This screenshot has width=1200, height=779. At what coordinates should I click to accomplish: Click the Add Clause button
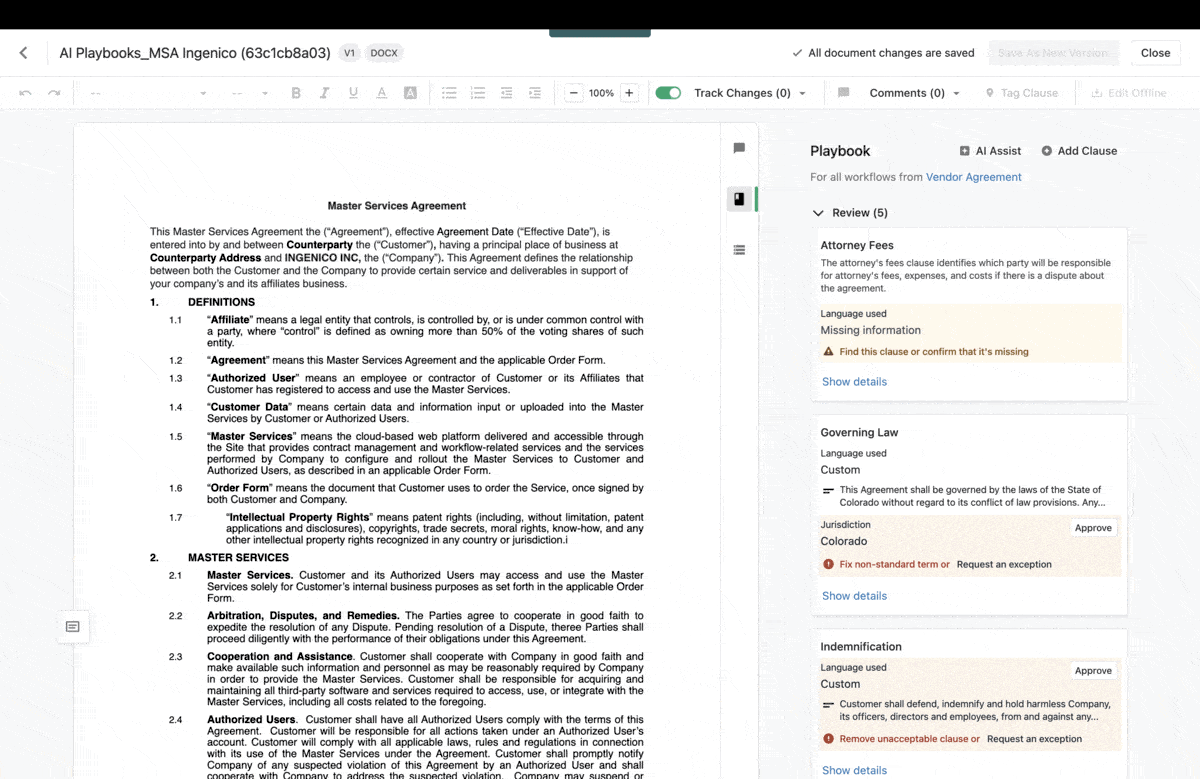(x=1079, y=151)
